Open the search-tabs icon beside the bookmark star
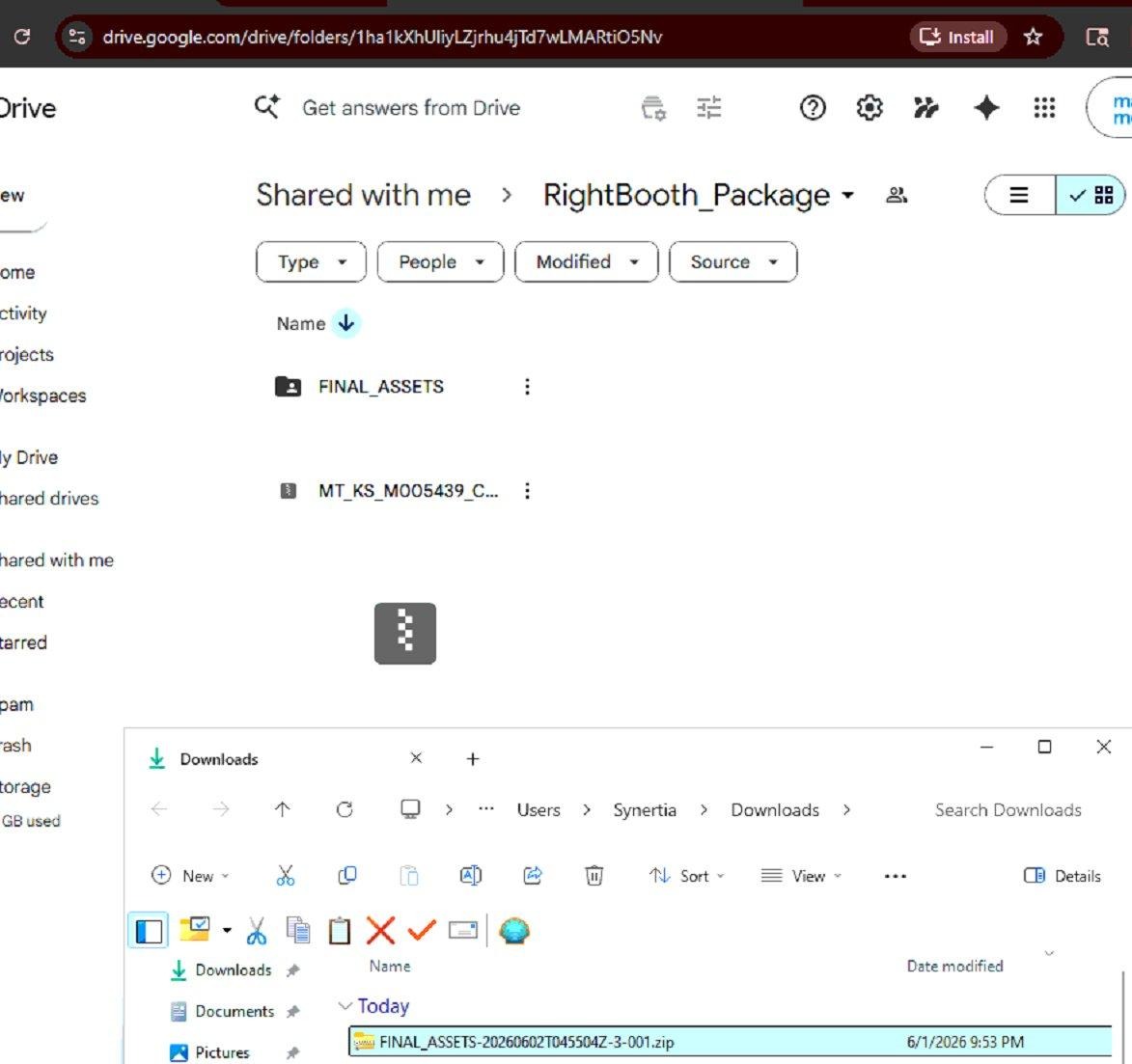 [x=1097, y=37]
